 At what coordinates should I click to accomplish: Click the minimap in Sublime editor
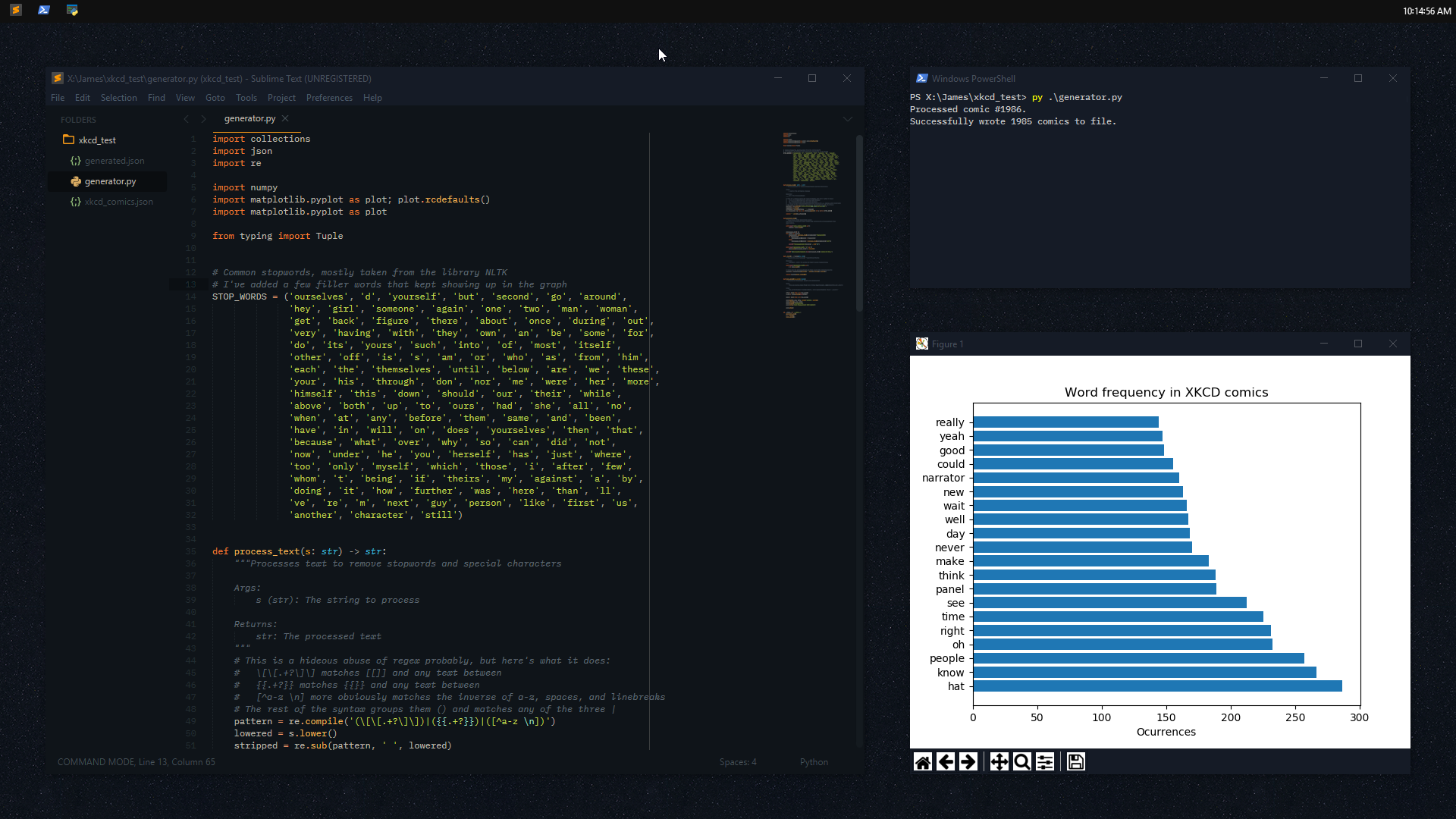(x=813, y=225)
